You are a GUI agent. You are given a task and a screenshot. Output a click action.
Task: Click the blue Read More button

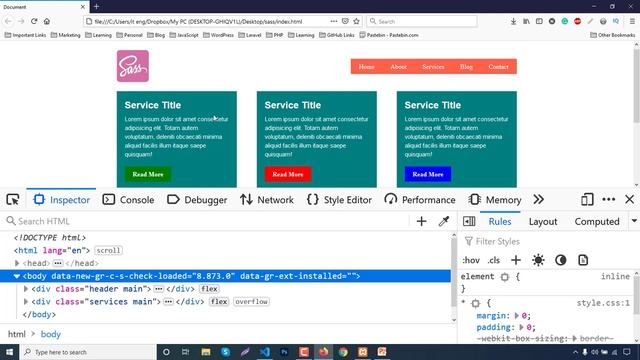428,174
